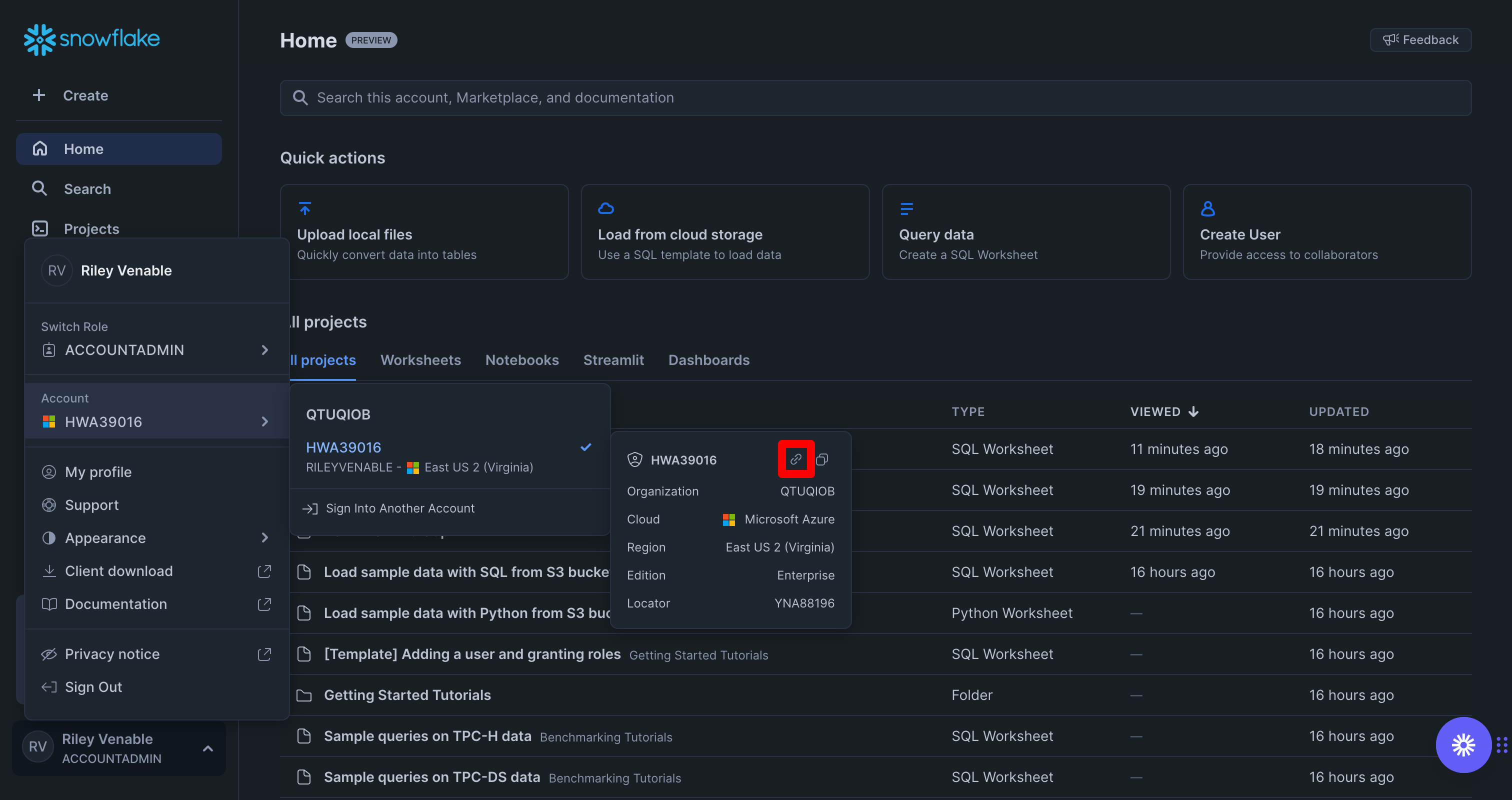Switch to the Dashboards tab
Screen dimensions: 1512x800
[x=708, y=360]
